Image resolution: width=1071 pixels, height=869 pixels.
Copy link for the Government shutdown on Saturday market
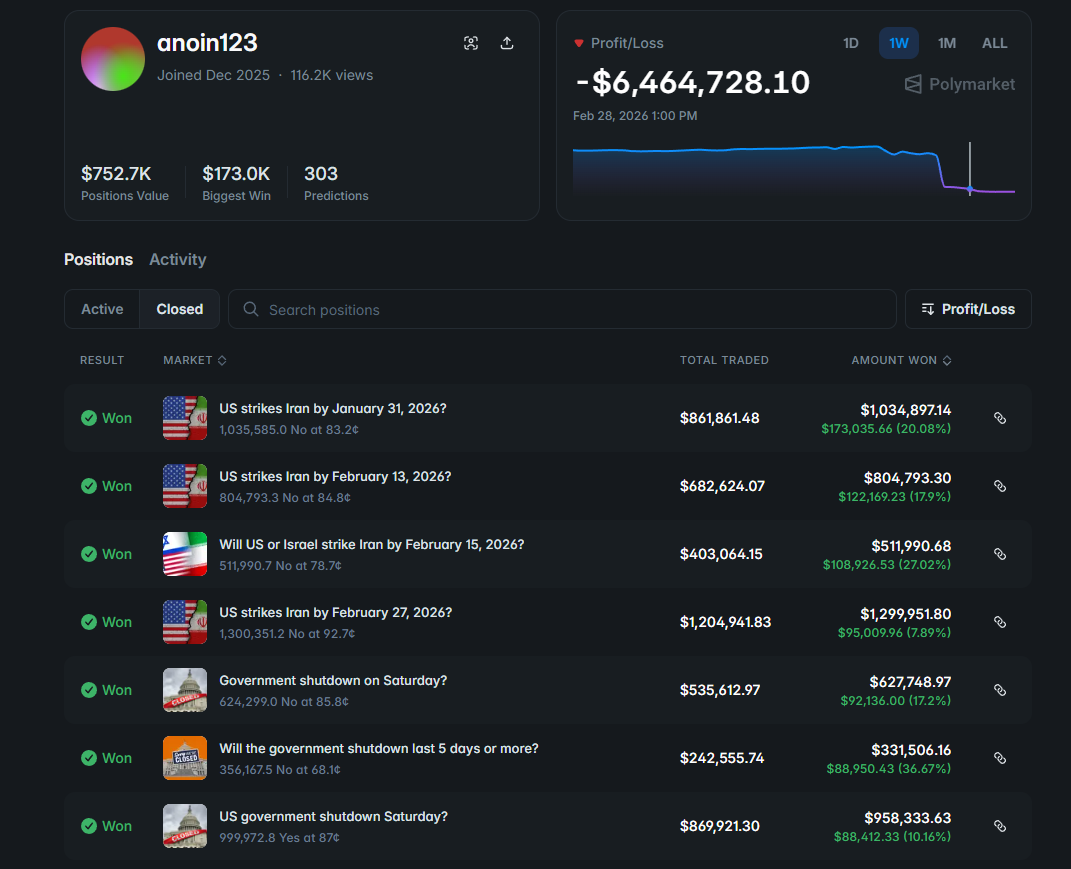1000,690
